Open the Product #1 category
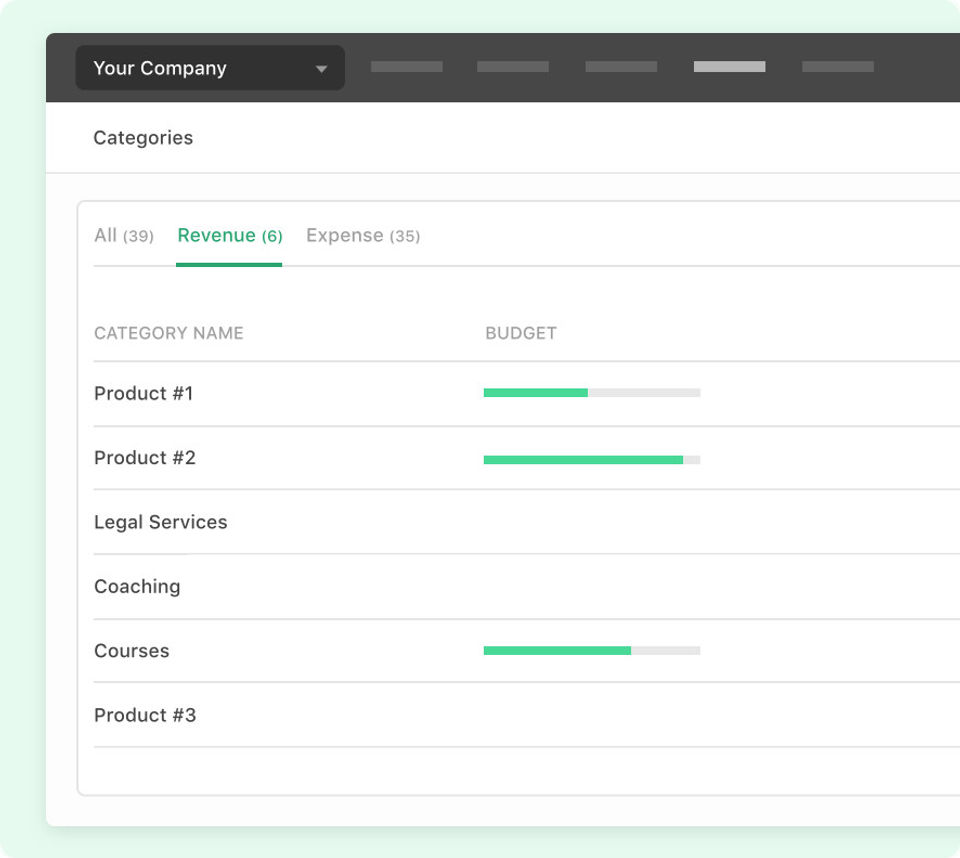960x858 pixels. click(x=143, y=393)
